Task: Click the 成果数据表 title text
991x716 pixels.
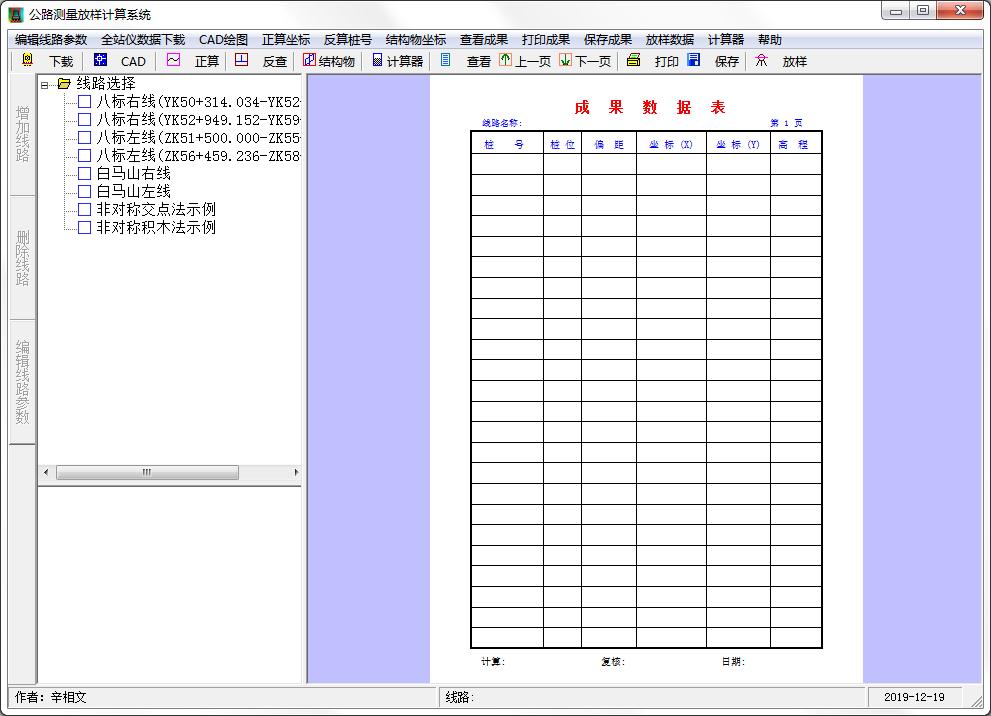Action: point(649,107)
